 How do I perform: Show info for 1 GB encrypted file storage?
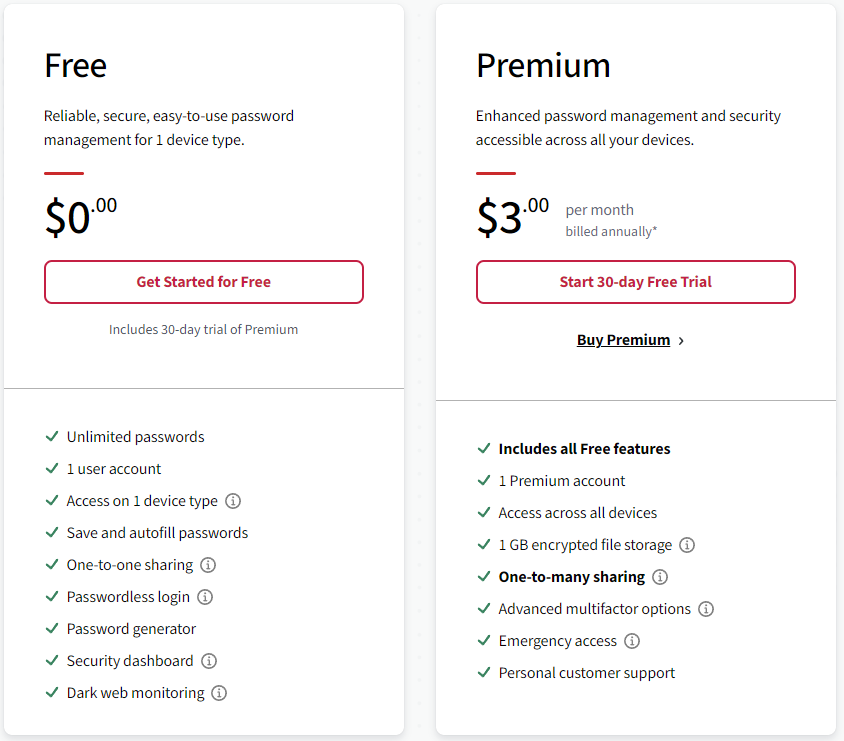687,544
